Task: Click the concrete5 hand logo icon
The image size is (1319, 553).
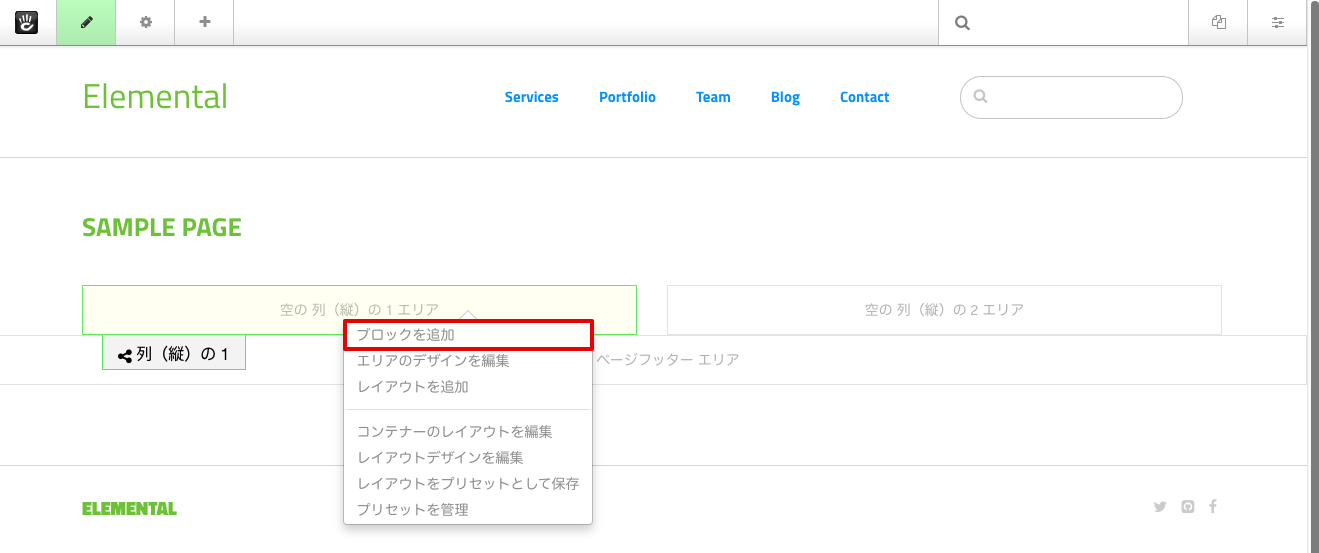Action: (27, 22)
